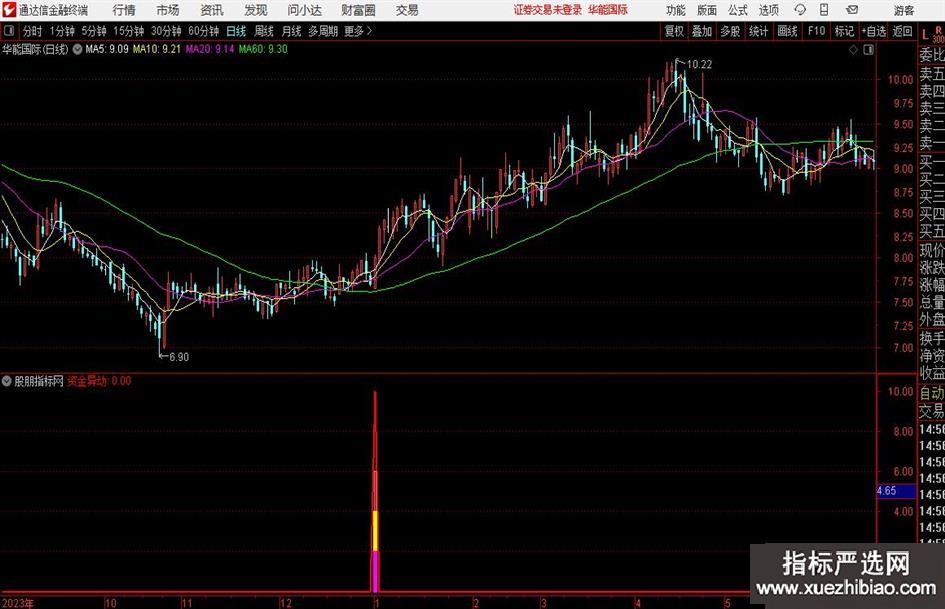This screenshot has width=945, height=609.
Task: Click the 华能国际 stock name in title bar
Action: click(x=608, y=10)
